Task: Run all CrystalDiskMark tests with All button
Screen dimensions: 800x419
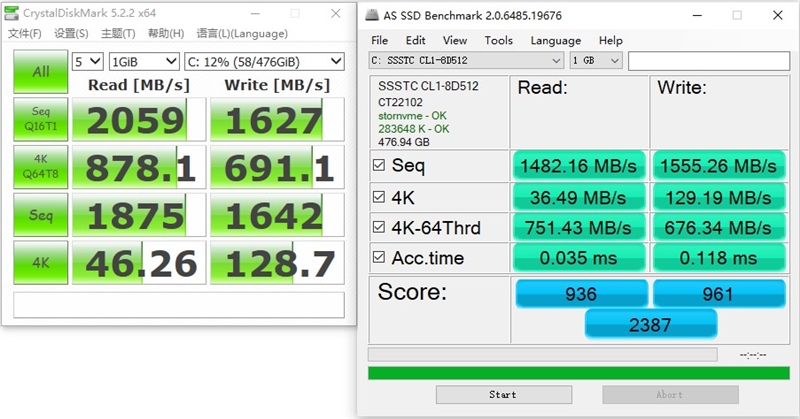Action: [41, 71]
